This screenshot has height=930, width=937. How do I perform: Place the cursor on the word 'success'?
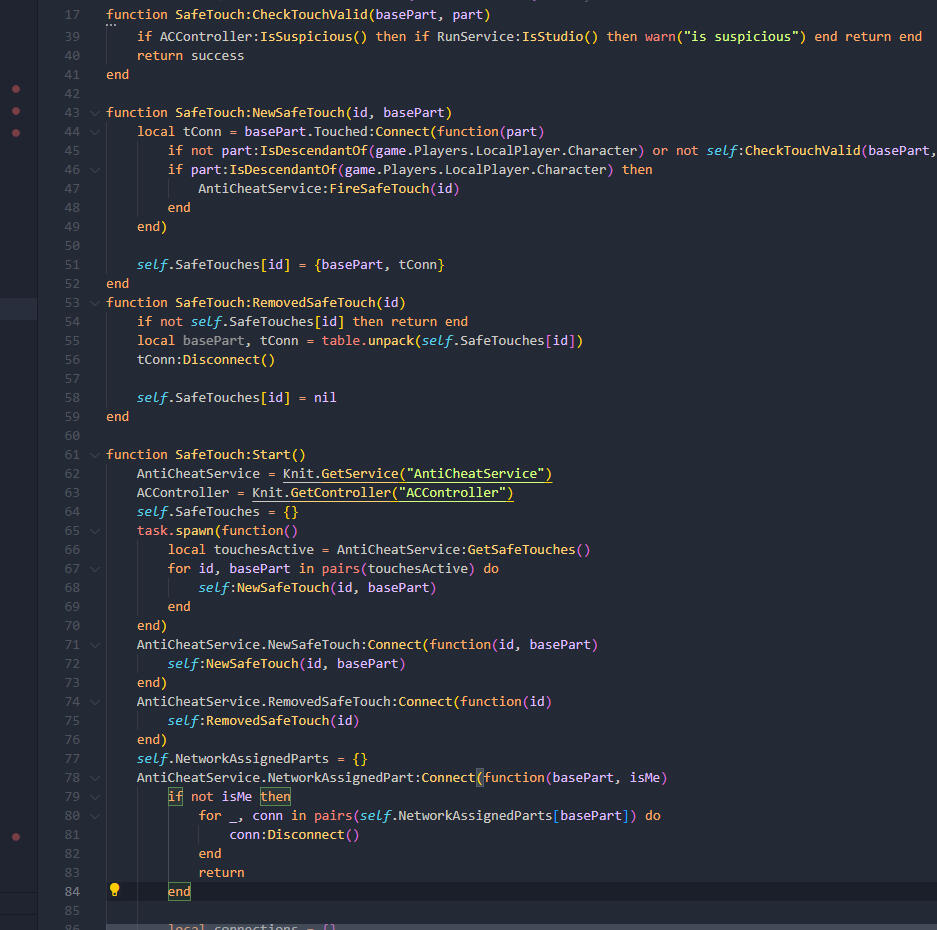click(x=222, y=55)
